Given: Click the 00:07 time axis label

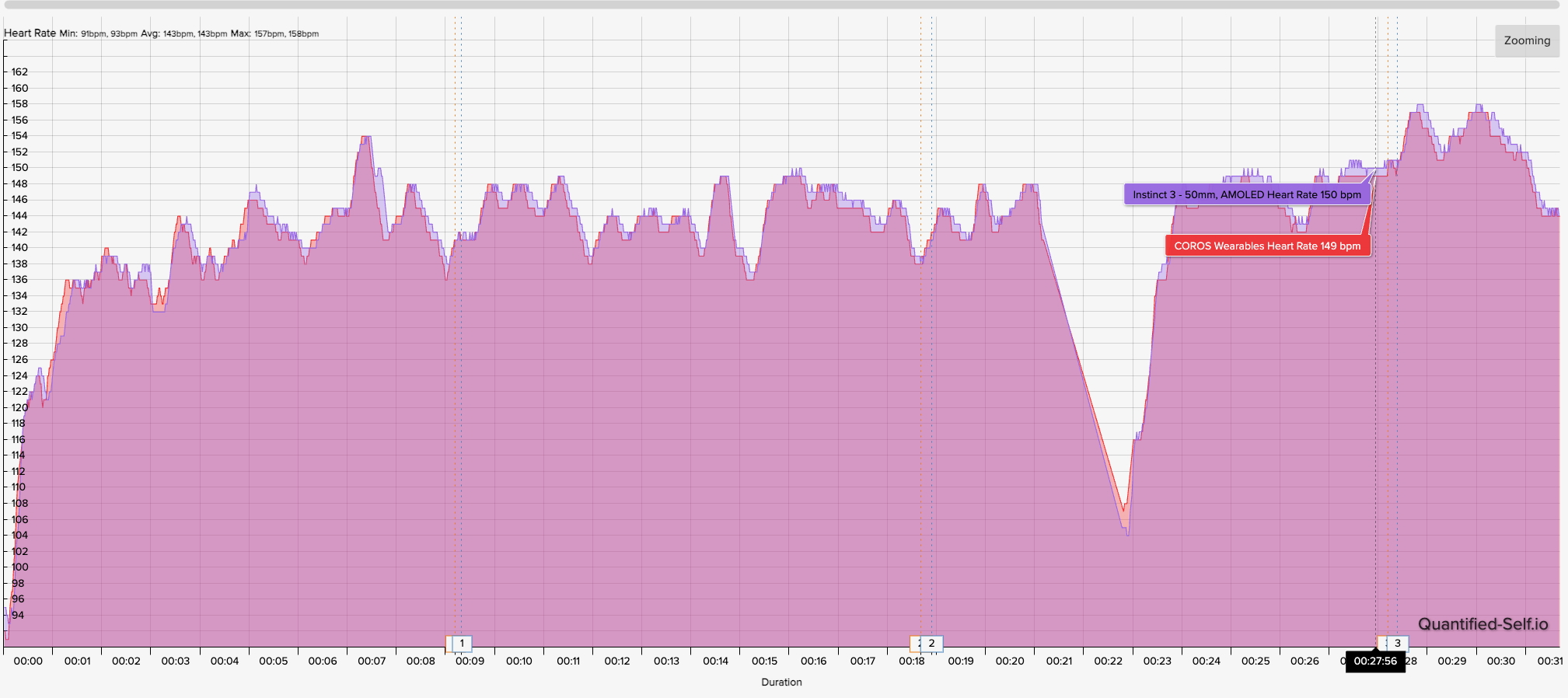Looking at the screenshot, I should click(372, 661).
